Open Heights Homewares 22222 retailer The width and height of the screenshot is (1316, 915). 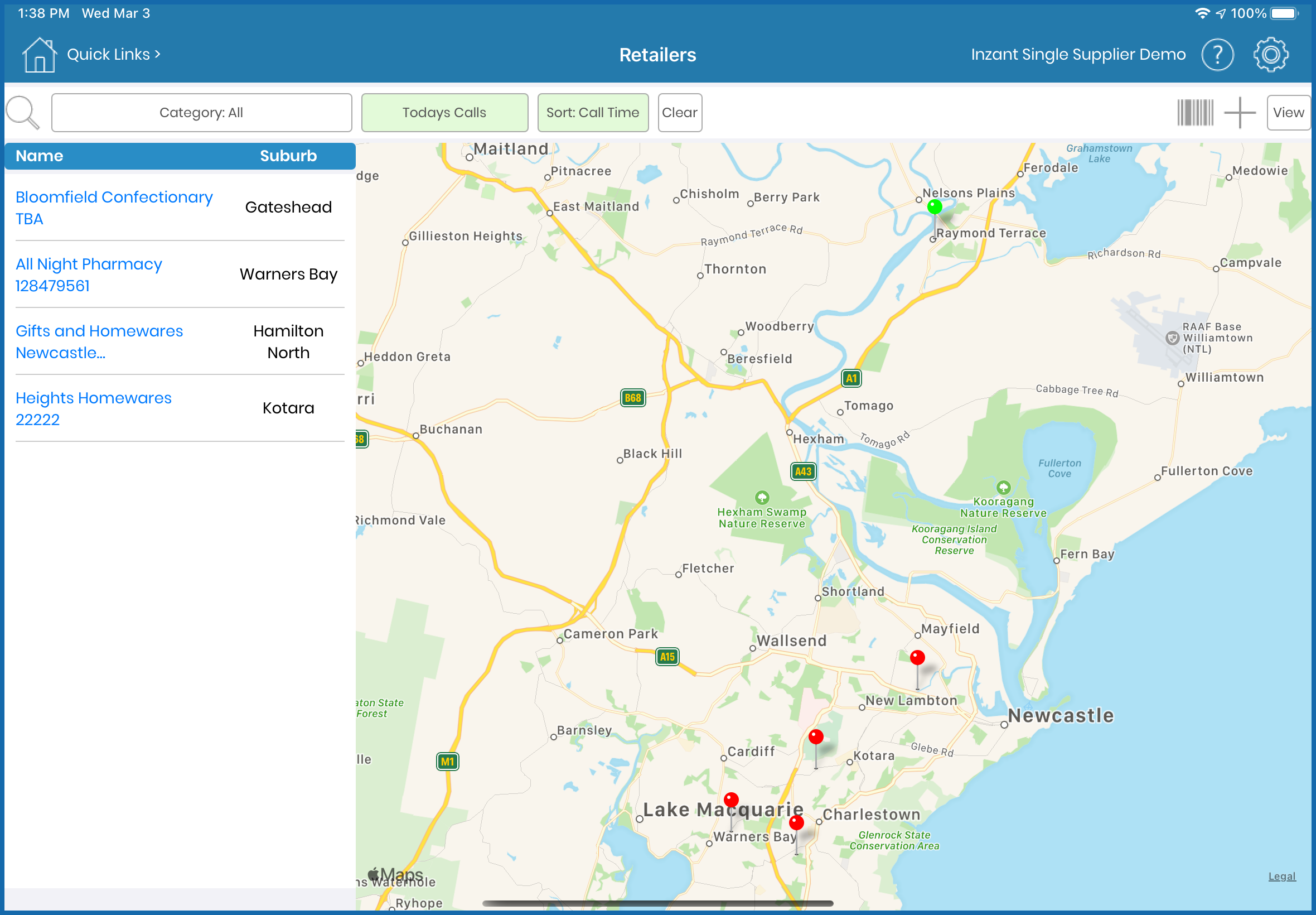(93, 408)
